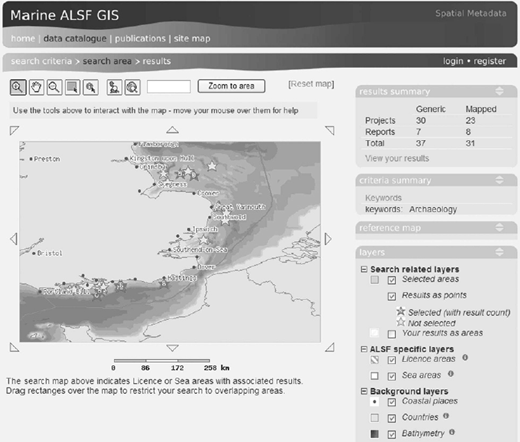
Task: Select the zoom out magnifier tool
Action: coord(54,87)
